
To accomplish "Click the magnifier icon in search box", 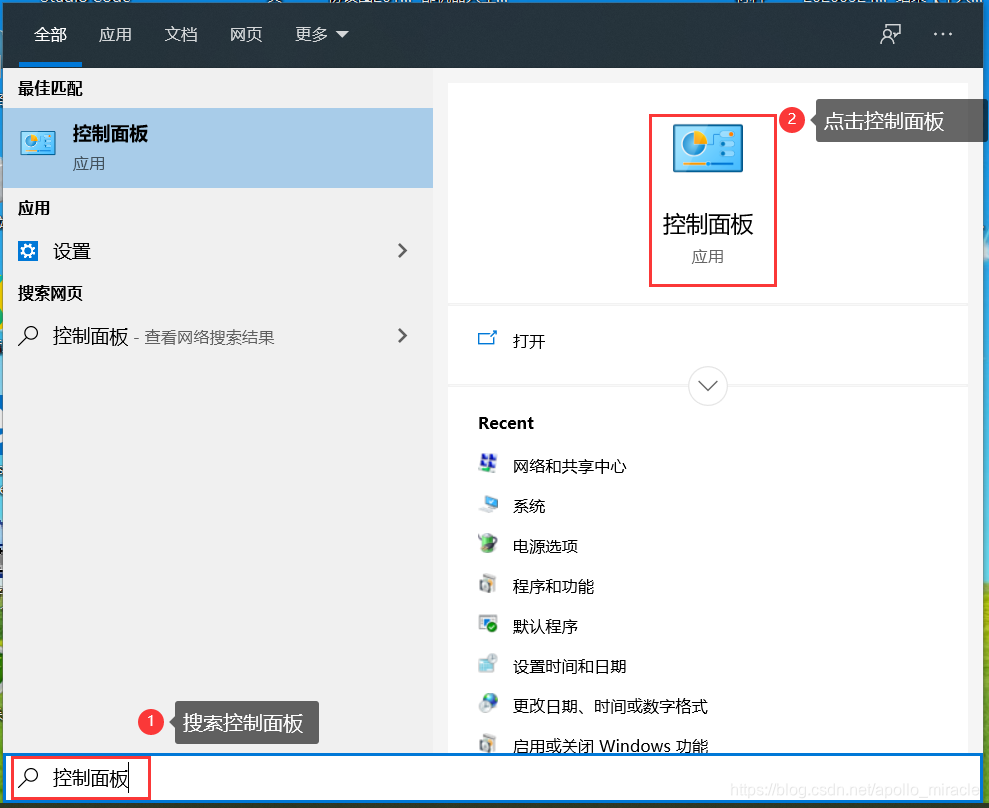I will 28,778.
